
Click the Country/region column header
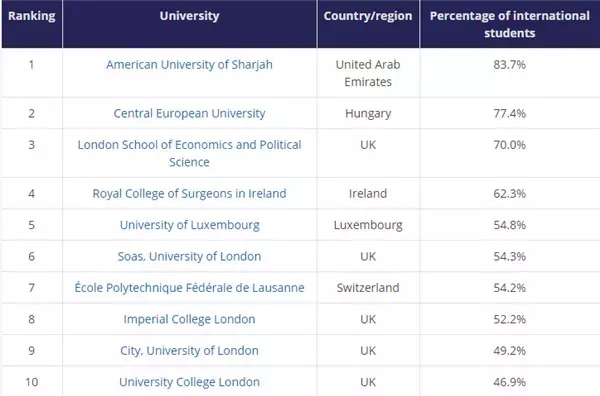pos(368,16)
